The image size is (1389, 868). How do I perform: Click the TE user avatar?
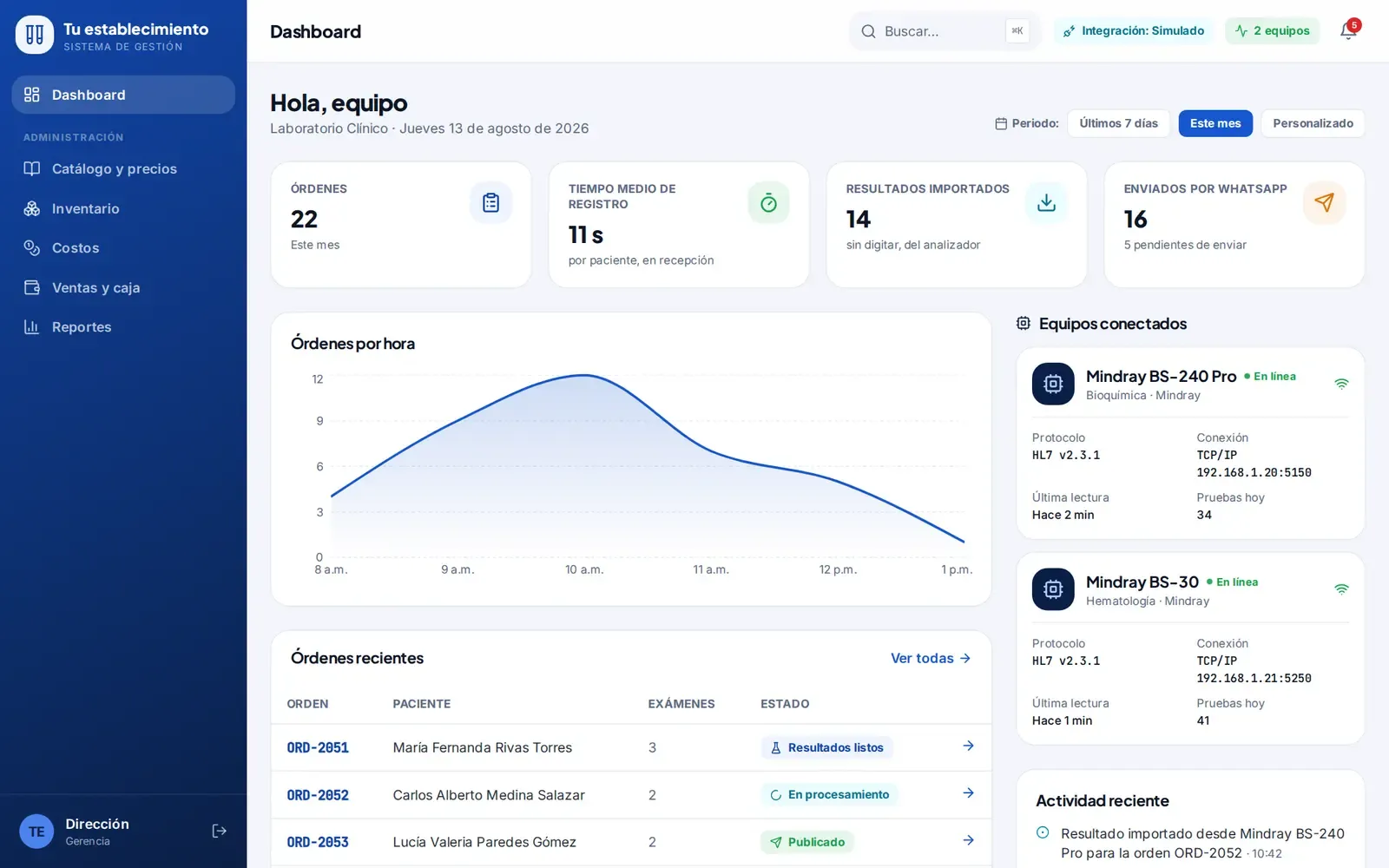(36, 832)
